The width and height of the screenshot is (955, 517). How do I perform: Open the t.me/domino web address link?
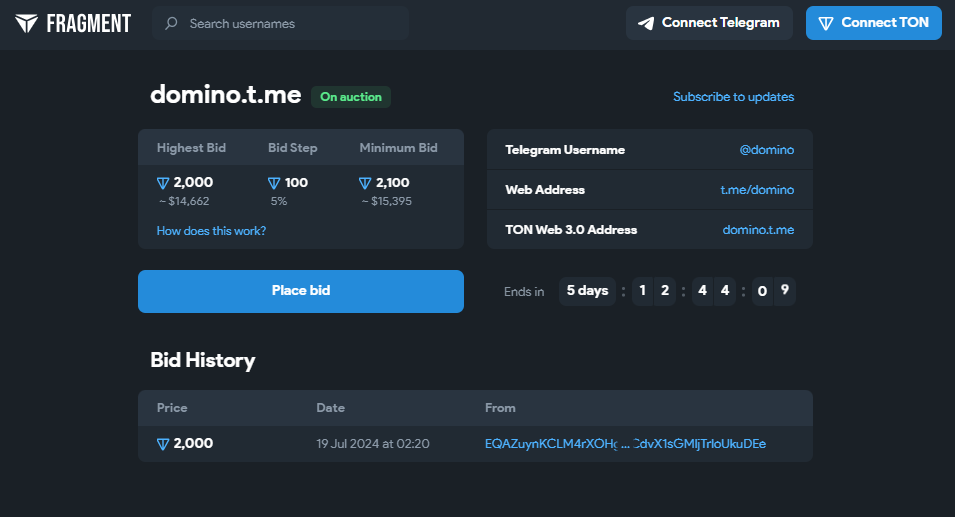coord(757,190)
